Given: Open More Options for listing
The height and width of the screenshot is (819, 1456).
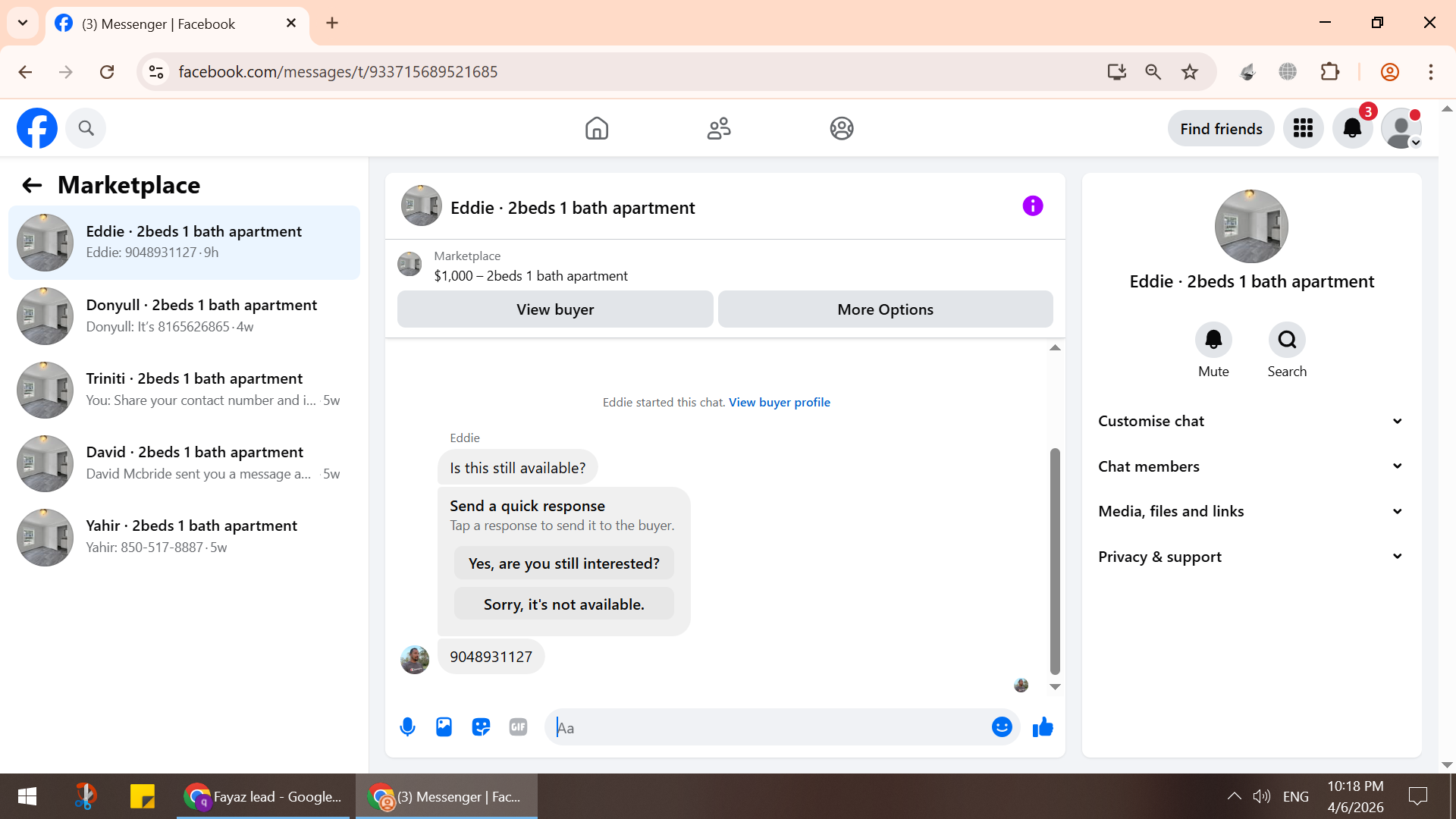Looking at the screenshot, I should point(885,309).
